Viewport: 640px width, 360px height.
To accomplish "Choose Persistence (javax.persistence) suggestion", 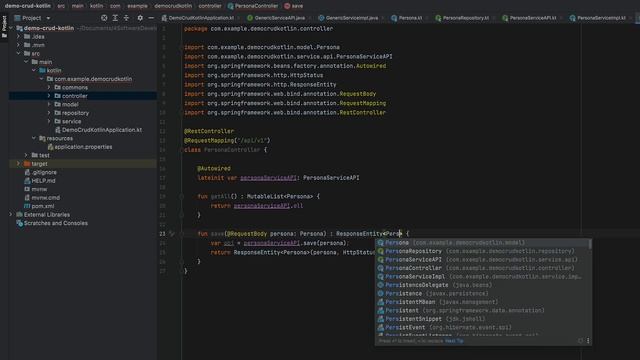I will point(482,293).
